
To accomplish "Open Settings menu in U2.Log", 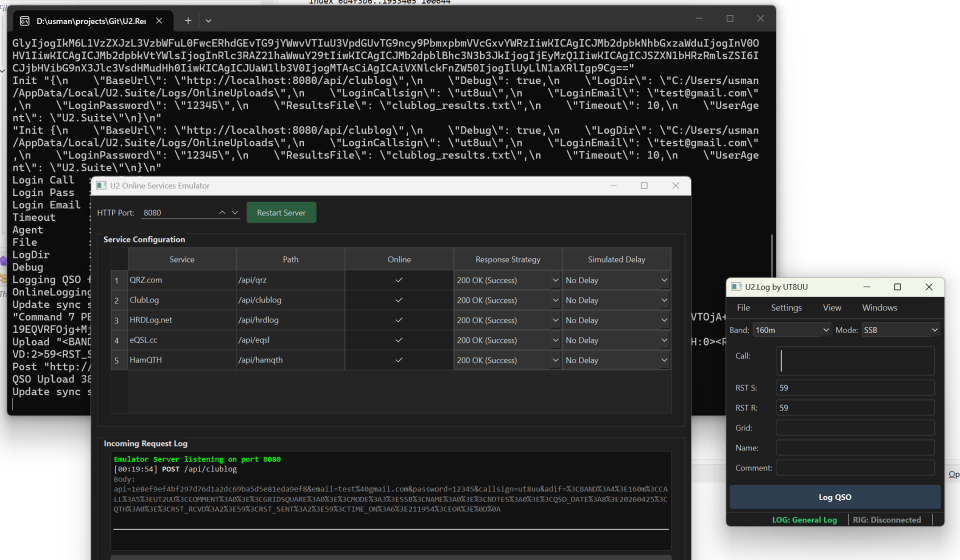I will tap(786, 308).
